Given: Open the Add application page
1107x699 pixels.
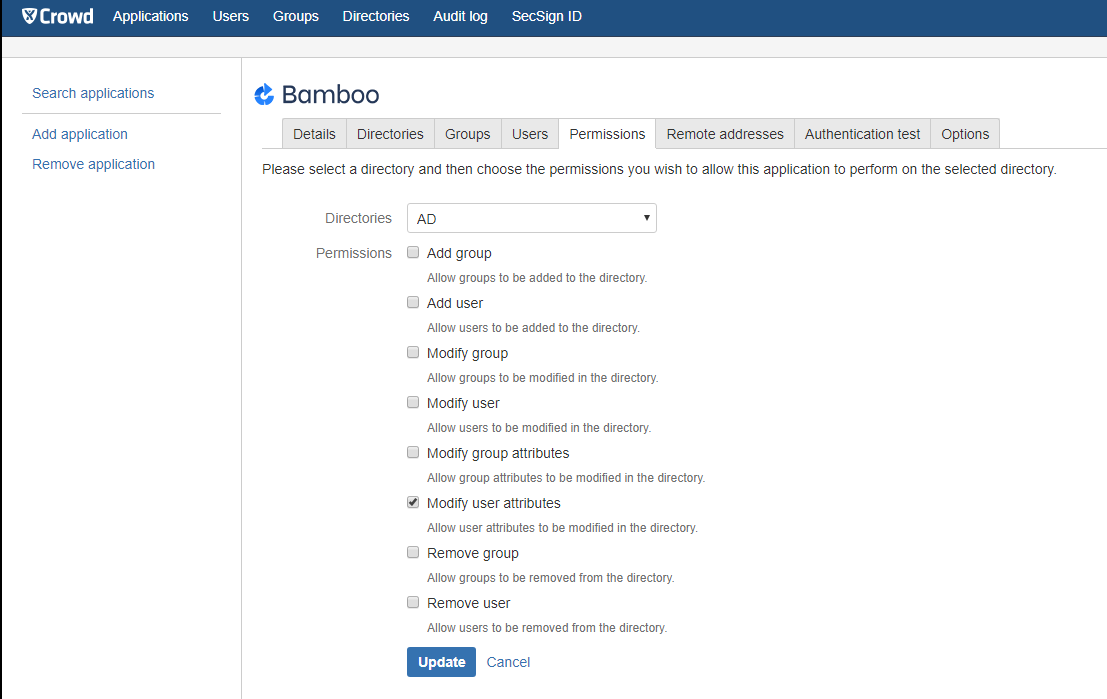Looking at the screenshot, I should [79, 133].
